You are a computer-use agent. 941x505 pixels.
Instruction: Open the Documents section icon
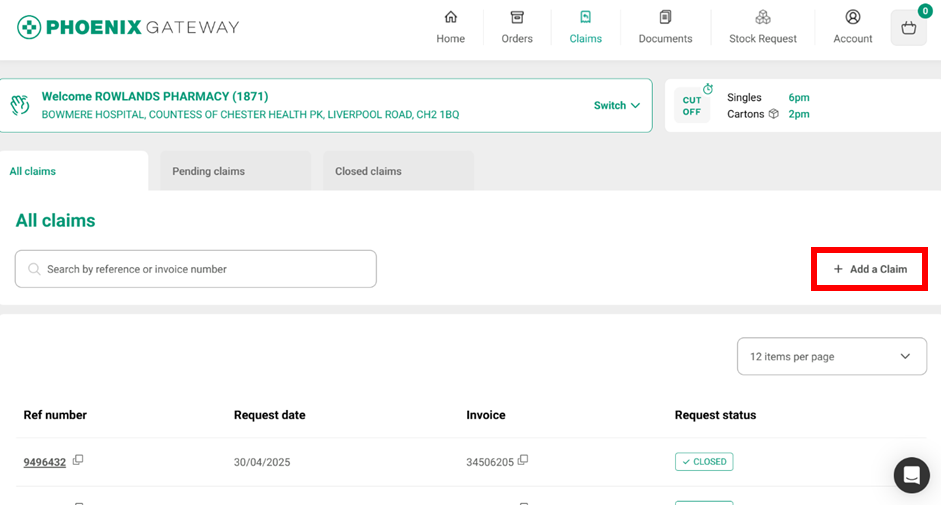coord(665,18)
